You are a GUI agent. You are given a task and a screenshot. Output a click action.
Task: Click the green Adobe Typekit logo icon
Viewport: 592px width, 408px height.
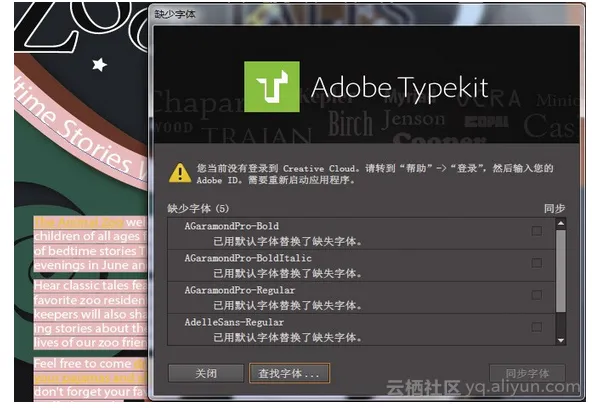click(272, 87)
